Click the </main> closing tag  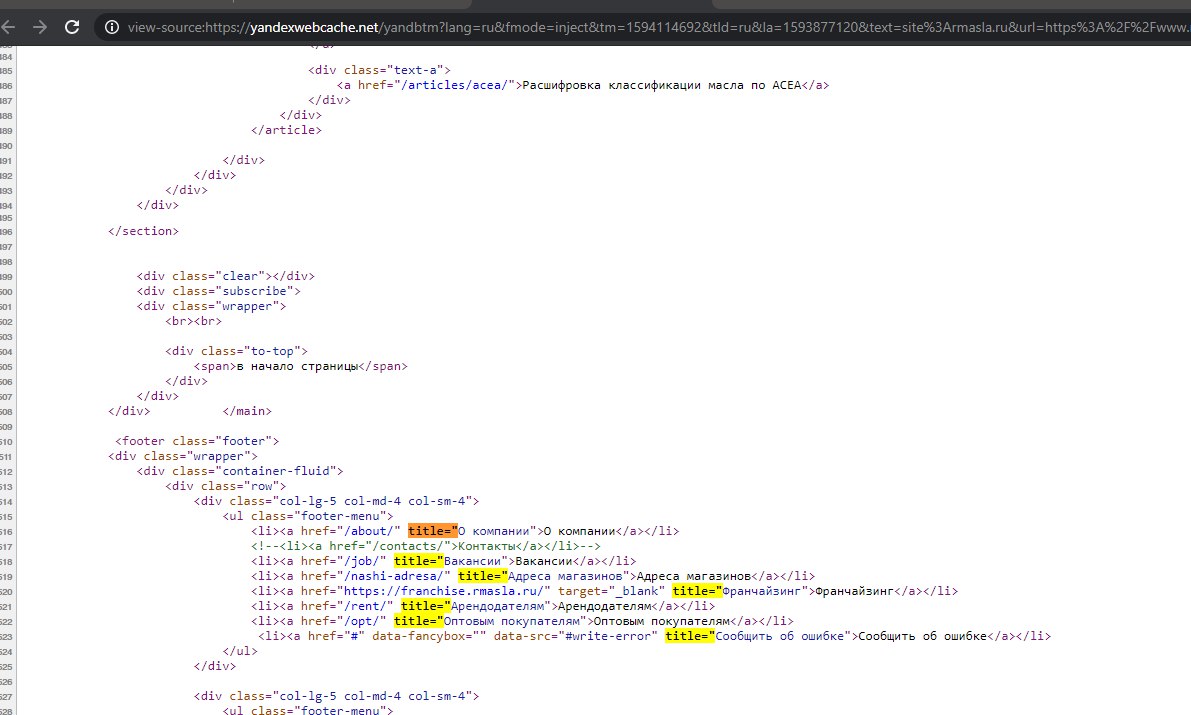pos(247,411)
